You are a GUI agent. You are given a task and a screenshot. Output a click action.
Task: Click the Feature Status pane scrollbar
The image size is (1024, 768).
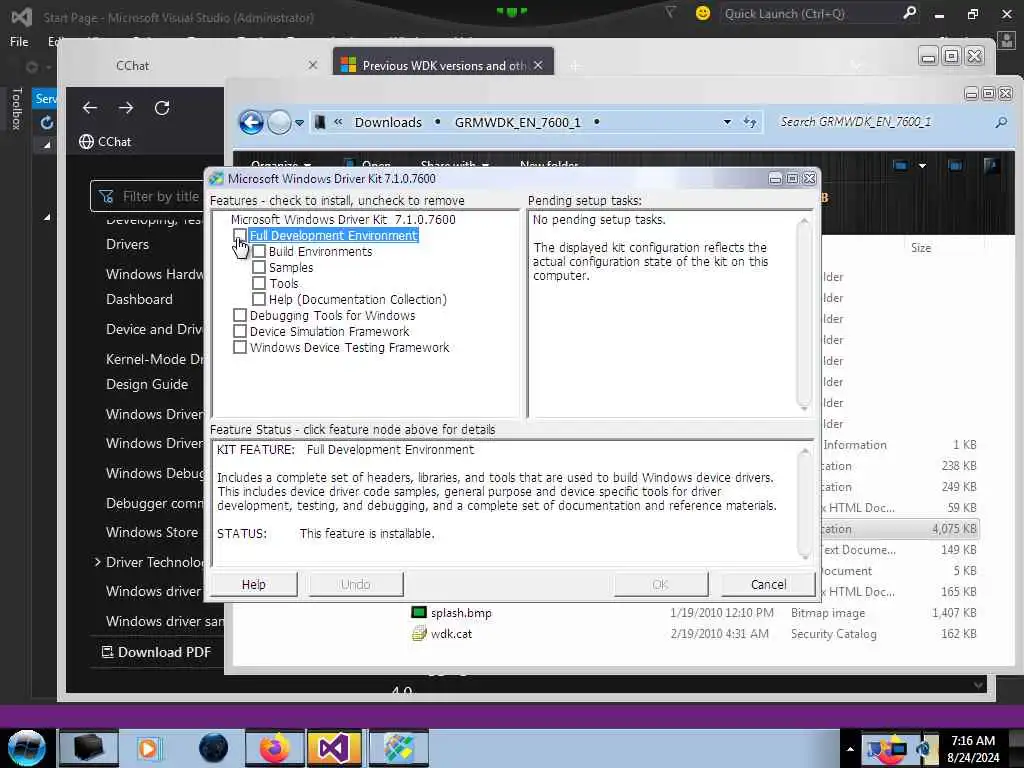pyautogui.click(x=804, y=504)
